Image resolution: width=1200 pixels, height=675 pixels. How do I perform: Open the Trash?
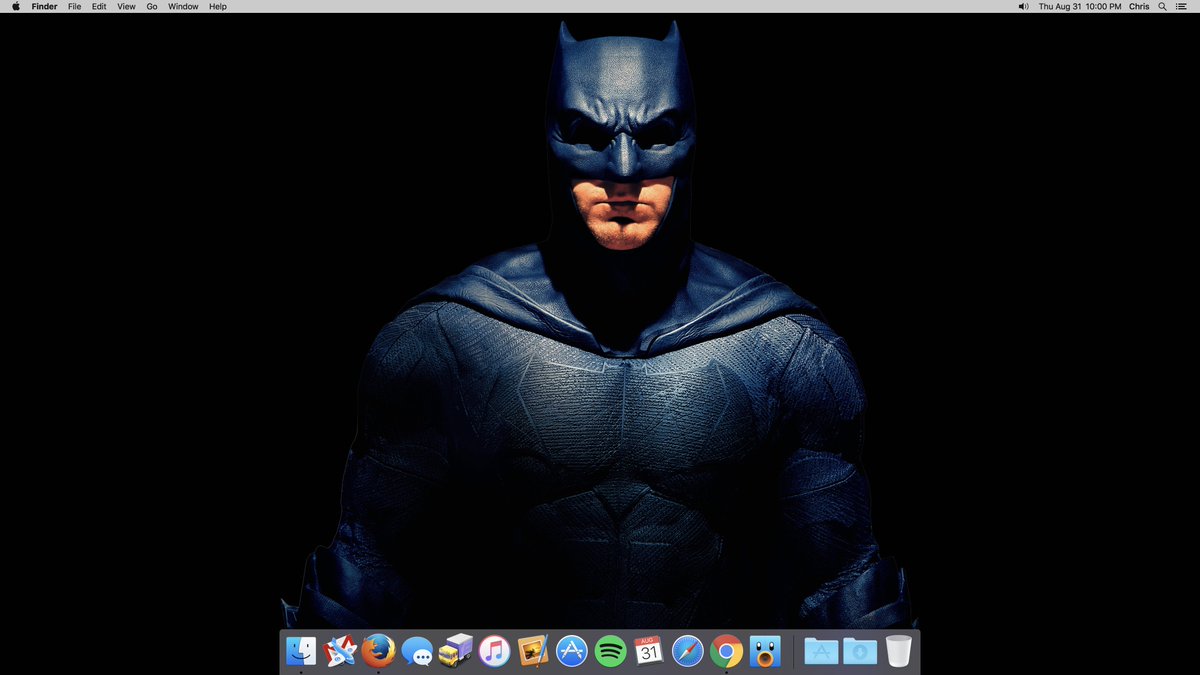coord(898,651)
